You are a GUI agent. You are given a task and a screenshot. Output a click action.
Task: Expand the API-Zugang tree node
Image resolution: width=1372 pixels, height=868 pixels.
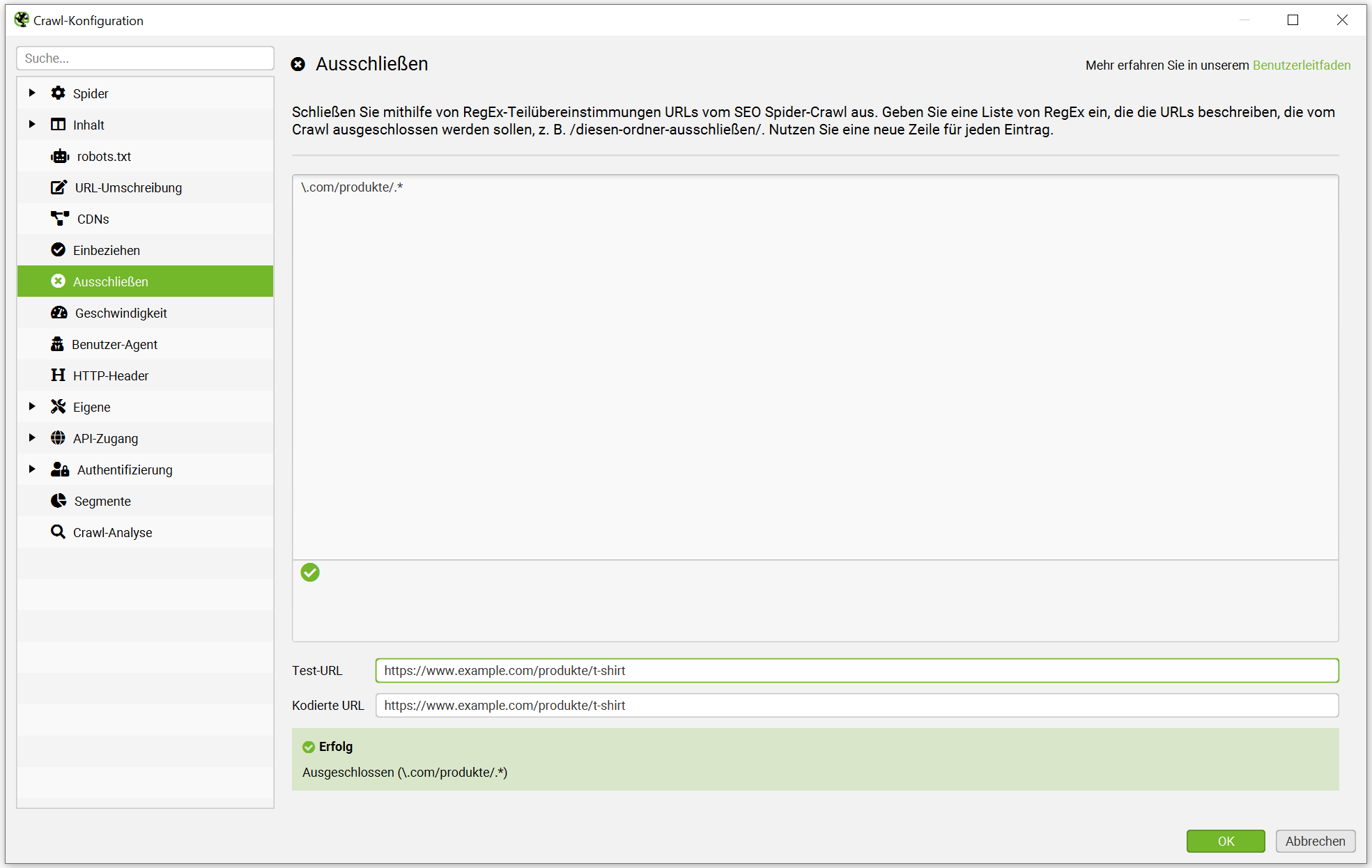[32, 437]
